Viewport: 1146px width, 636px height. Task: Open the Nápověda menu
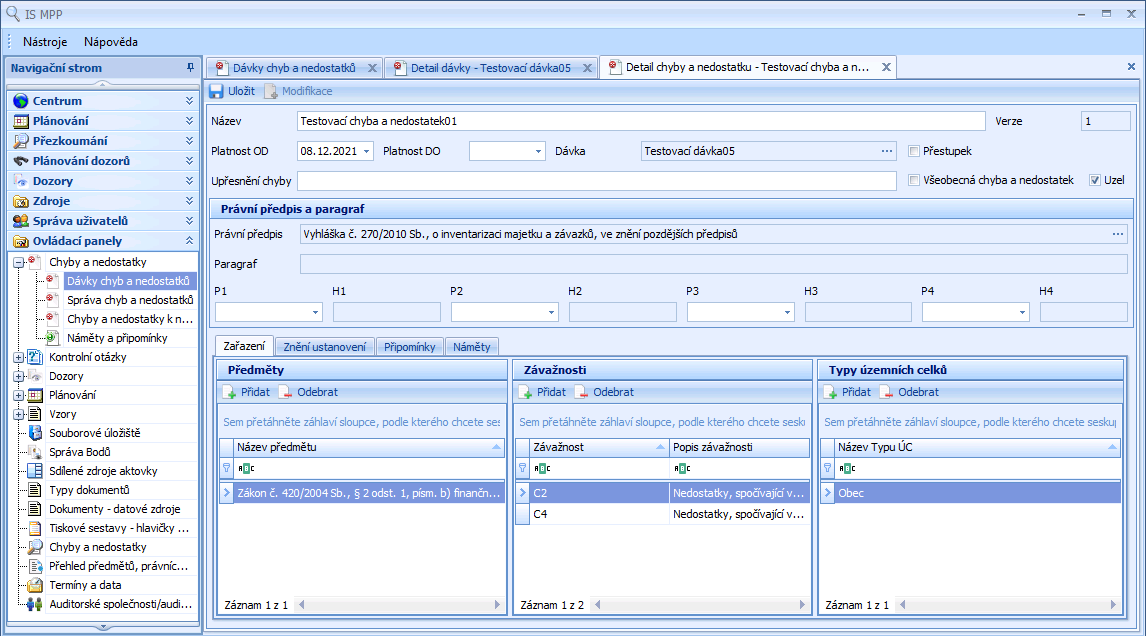pos(111,42)
